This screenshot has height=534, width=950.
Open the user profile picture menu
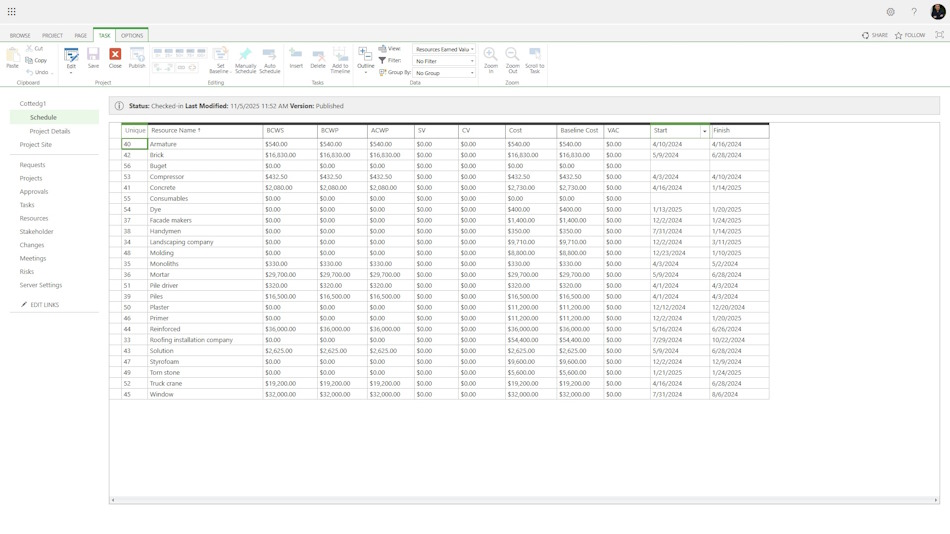[938, 12]
